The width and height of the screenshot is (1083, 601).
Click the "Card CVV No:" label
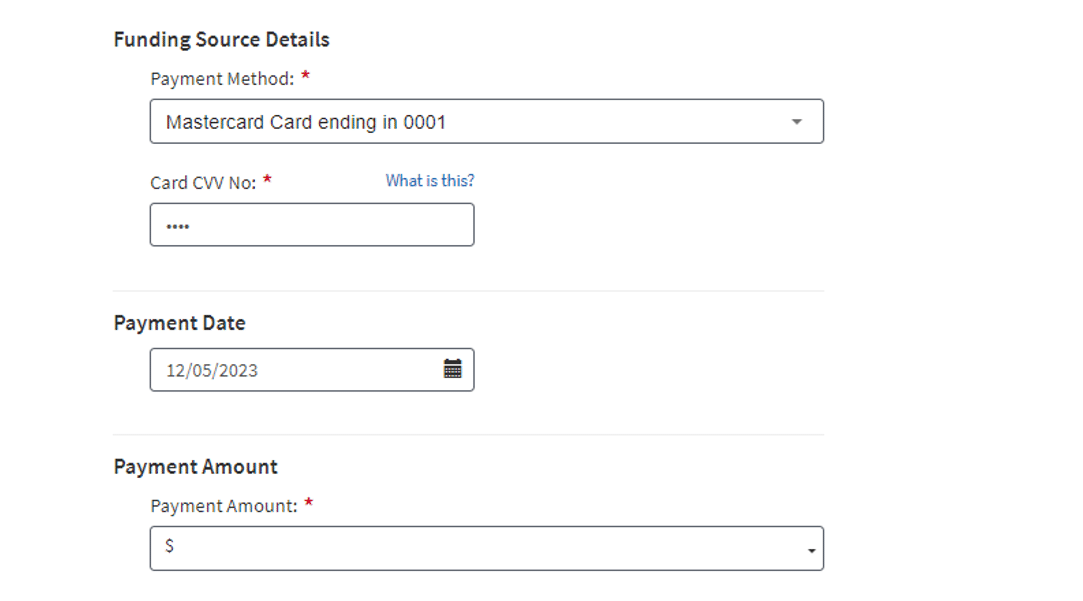coord(203,183)
